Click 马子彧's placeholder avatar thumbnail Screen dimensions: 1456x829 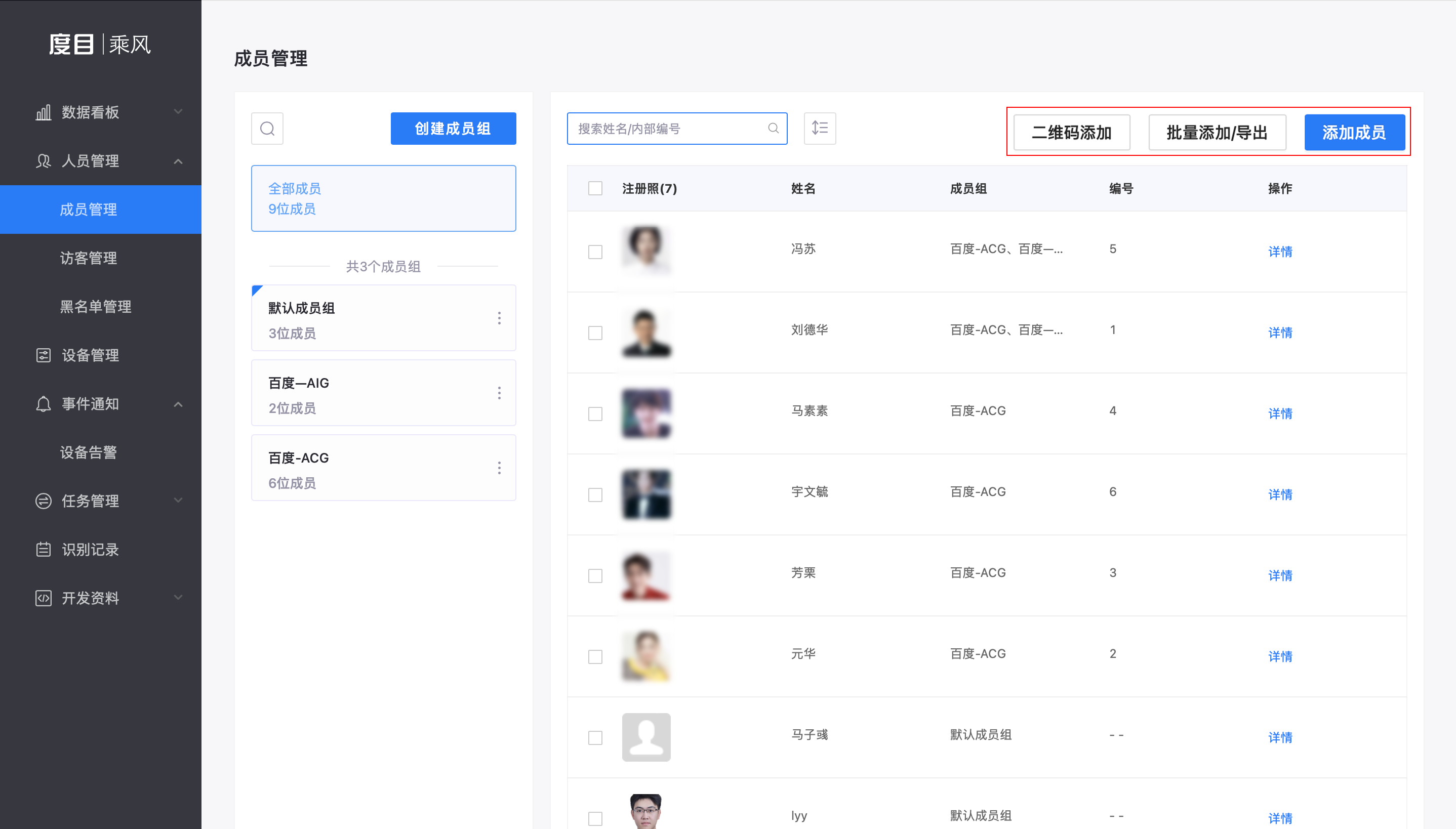[x=646, y=737]
